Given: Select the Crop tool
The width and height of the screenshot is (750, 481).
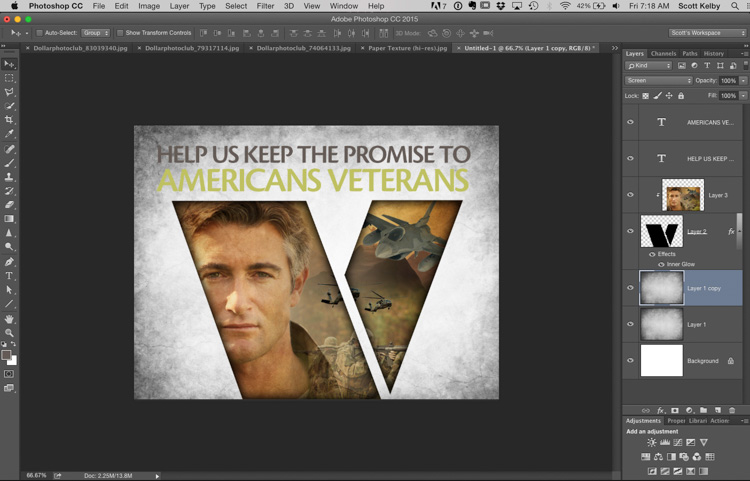Looking at the screenshot, I should 10,120.
